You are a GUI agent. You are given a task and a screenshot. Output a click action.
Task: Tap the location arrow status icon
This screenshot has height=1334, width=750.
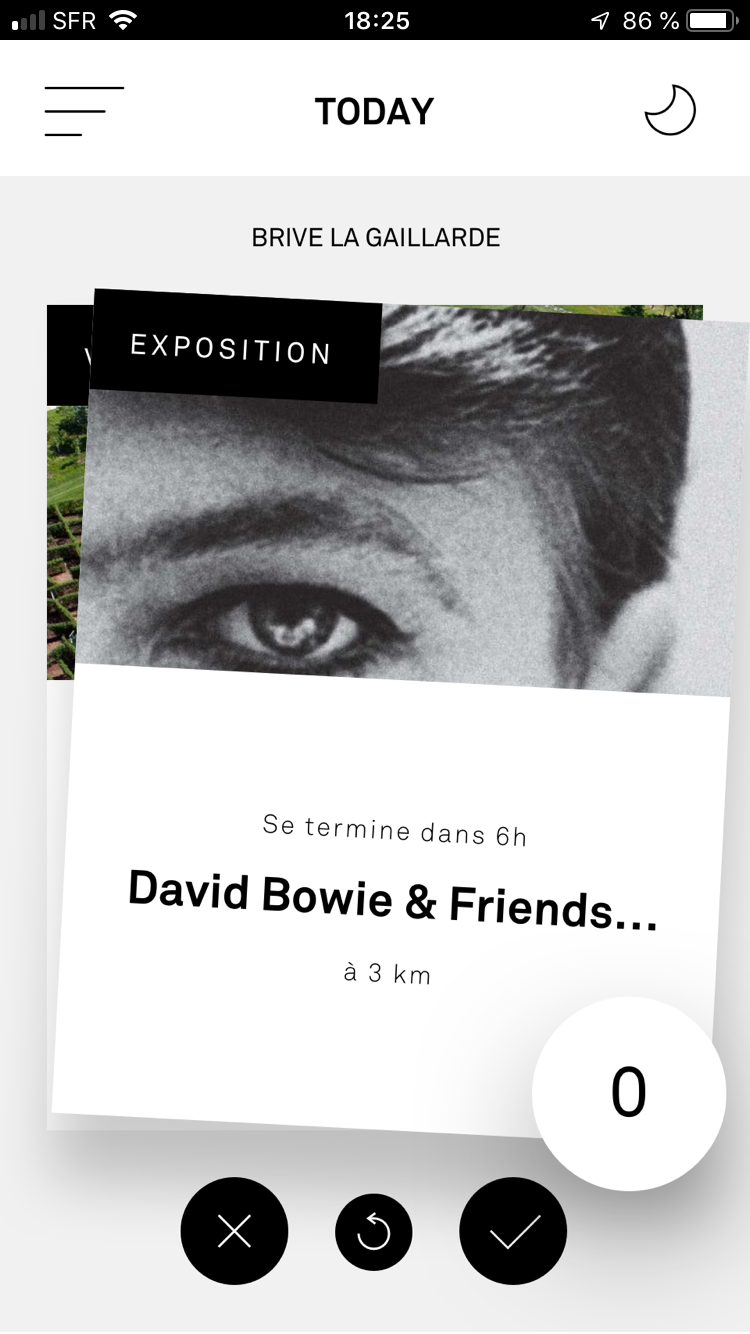[600, 20]
